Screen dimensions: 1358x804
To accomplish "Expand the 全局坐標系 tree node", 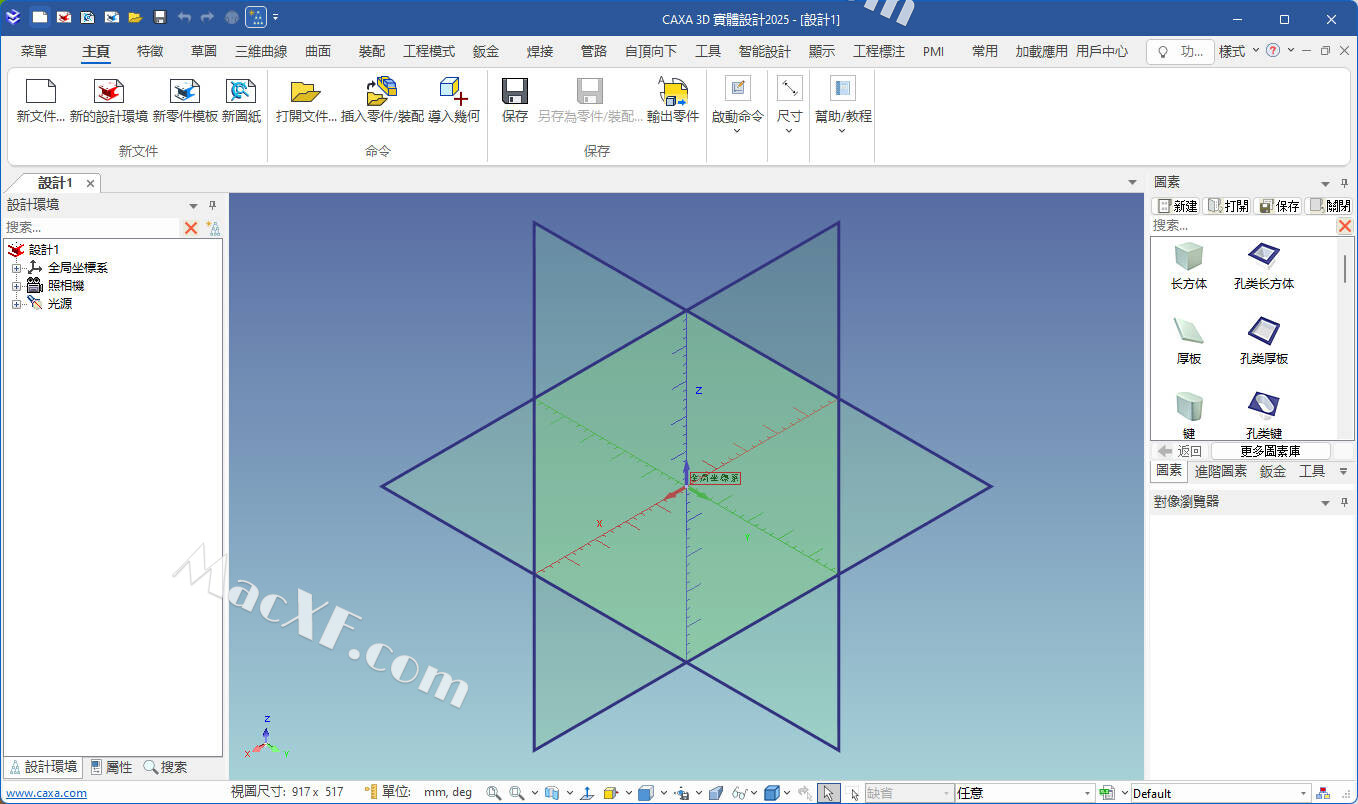I will tap(16, 268).
